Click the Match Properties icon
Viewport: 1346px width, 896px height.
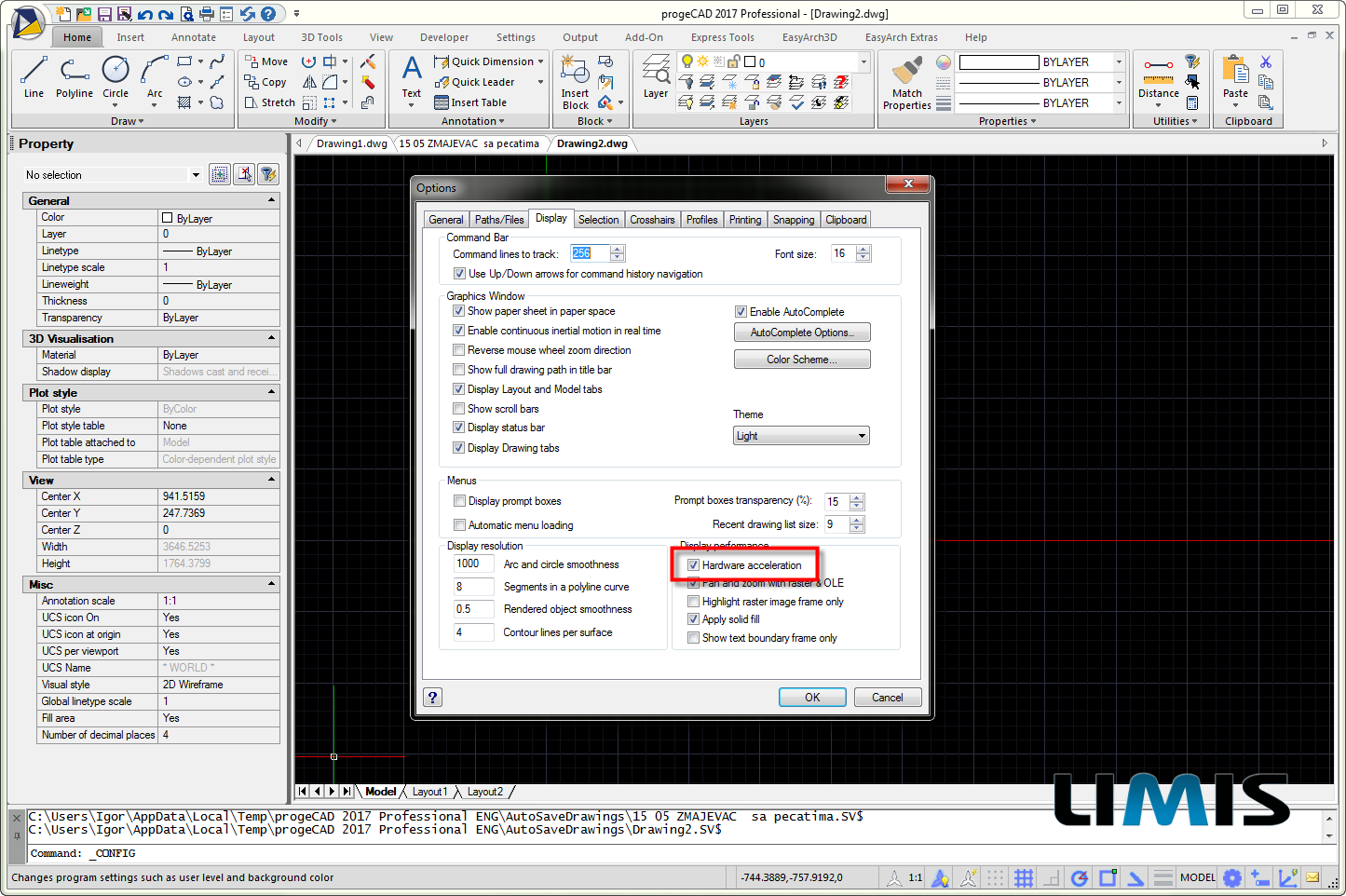pos(906,79)
